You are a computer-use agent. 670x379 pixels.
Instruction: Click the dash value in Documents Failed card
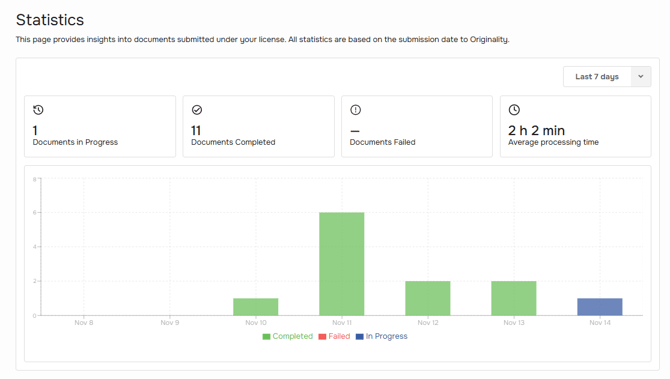[x=355, y=131]
